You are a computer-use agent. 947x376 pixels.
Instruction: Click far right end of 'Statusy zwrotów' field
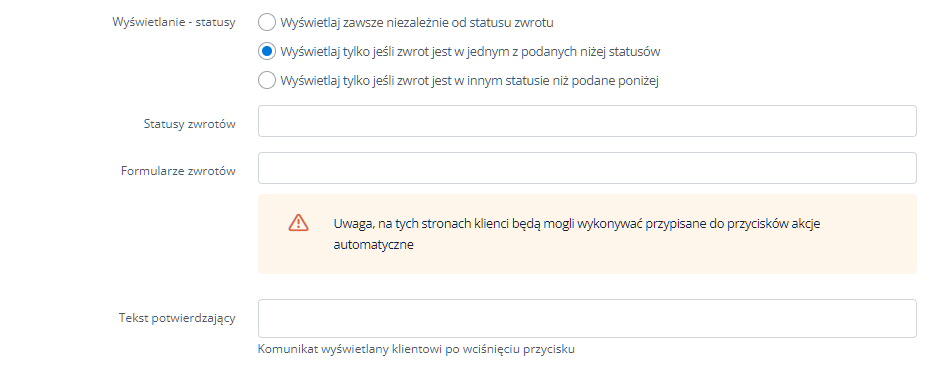click(903, 121)
